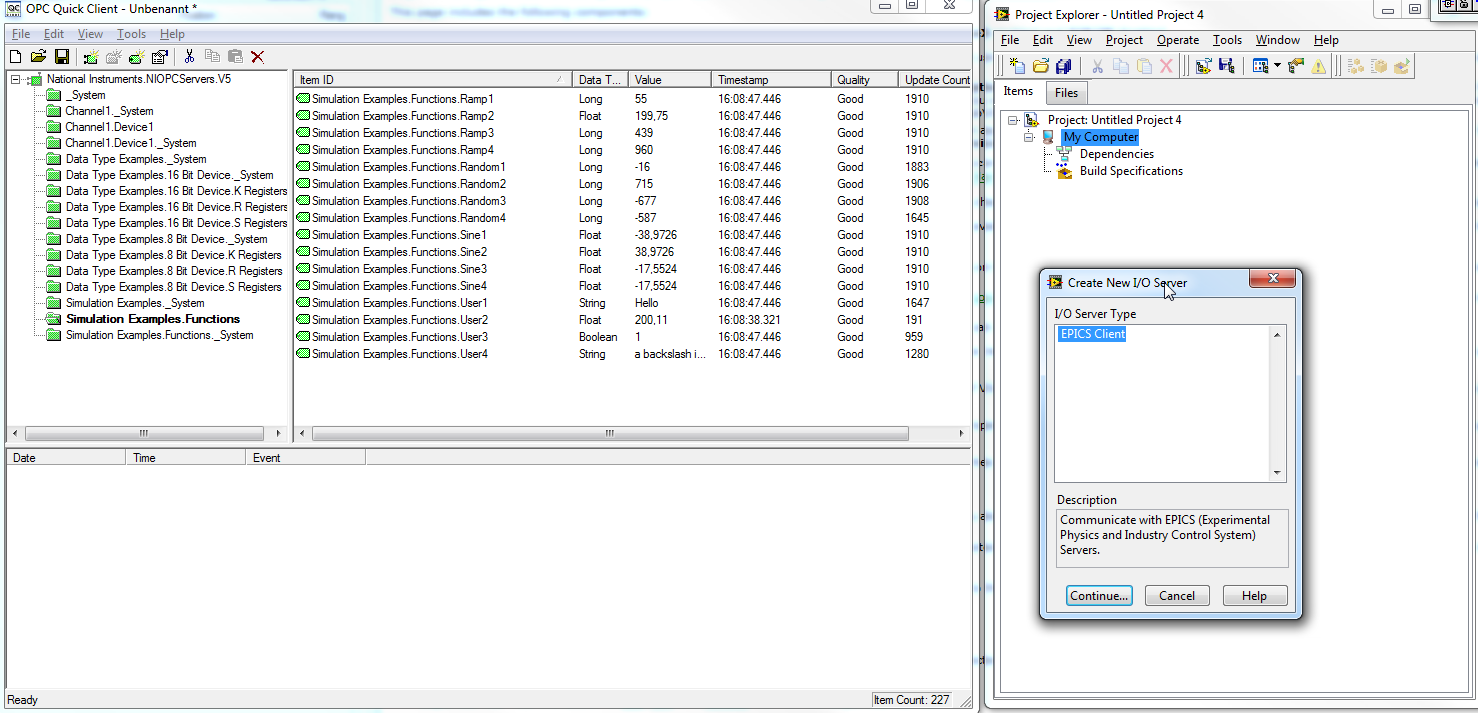Close the Create New I/O Server dialog

[1274, 281]
